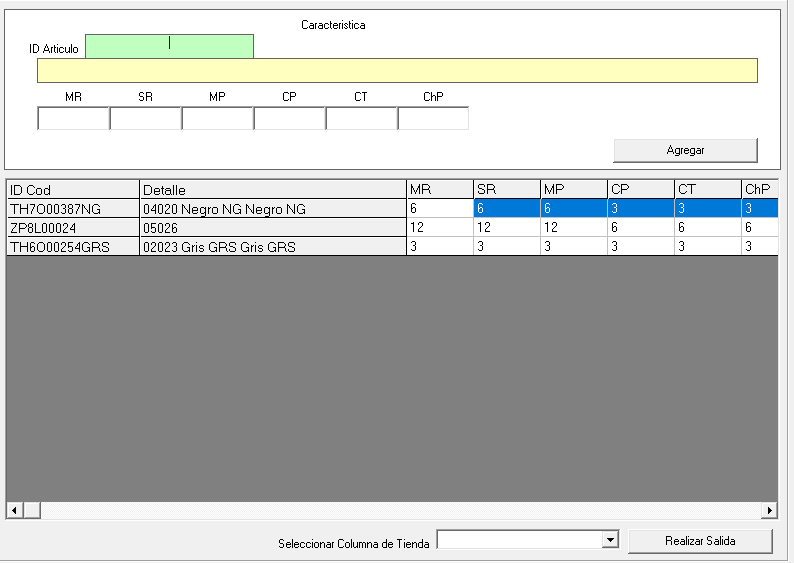Screen dimensions: 794x563
Task: Click the SR quantity input box
Action: point(145,119)
